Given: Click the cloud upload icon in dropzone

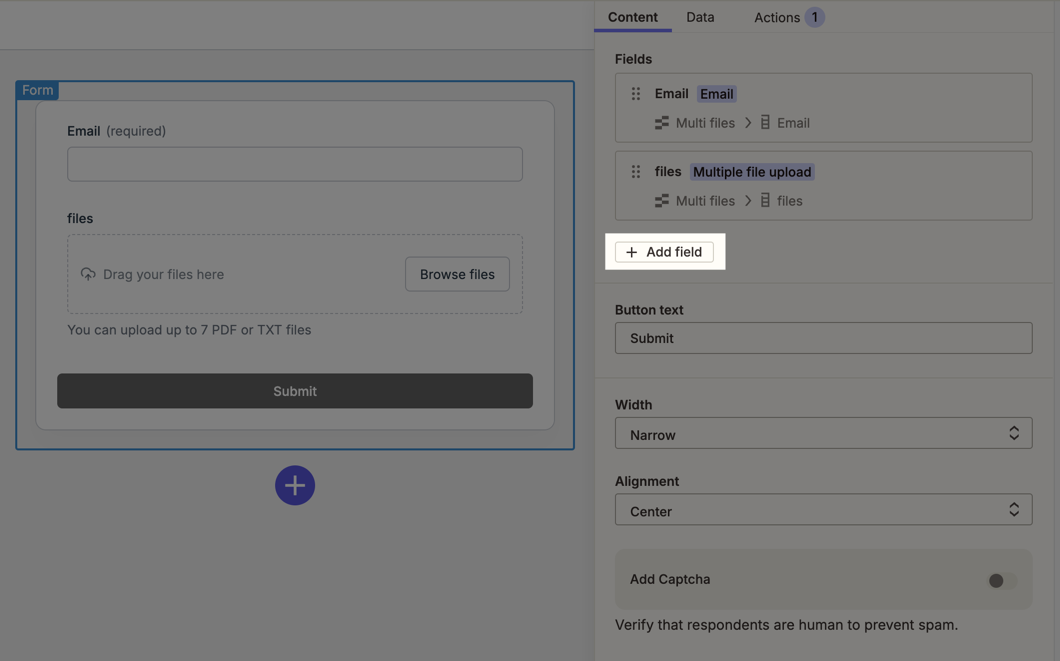Looking at the screenshot, I should (88, 274).
